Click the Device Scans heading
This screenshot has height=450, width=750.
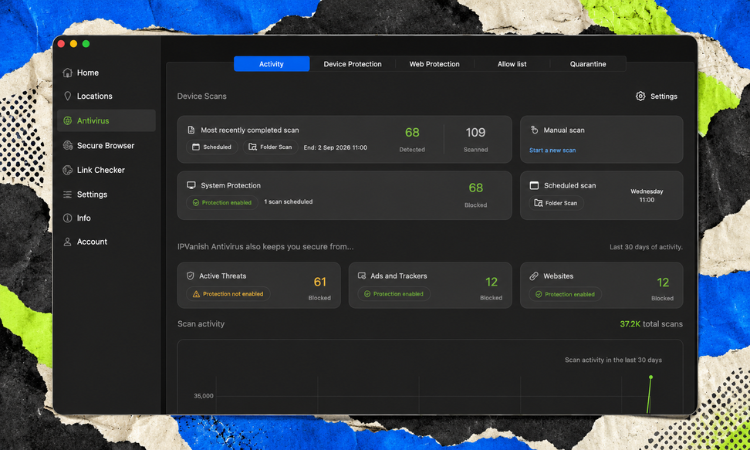[202, 96]
